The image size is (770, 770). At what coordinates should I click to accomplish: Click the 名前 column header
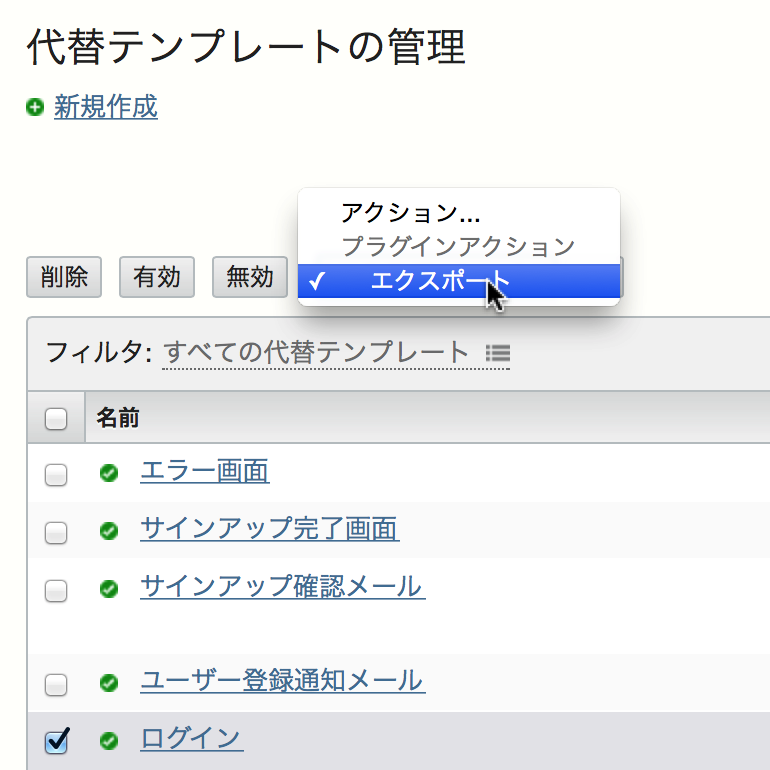coord(118,418)
